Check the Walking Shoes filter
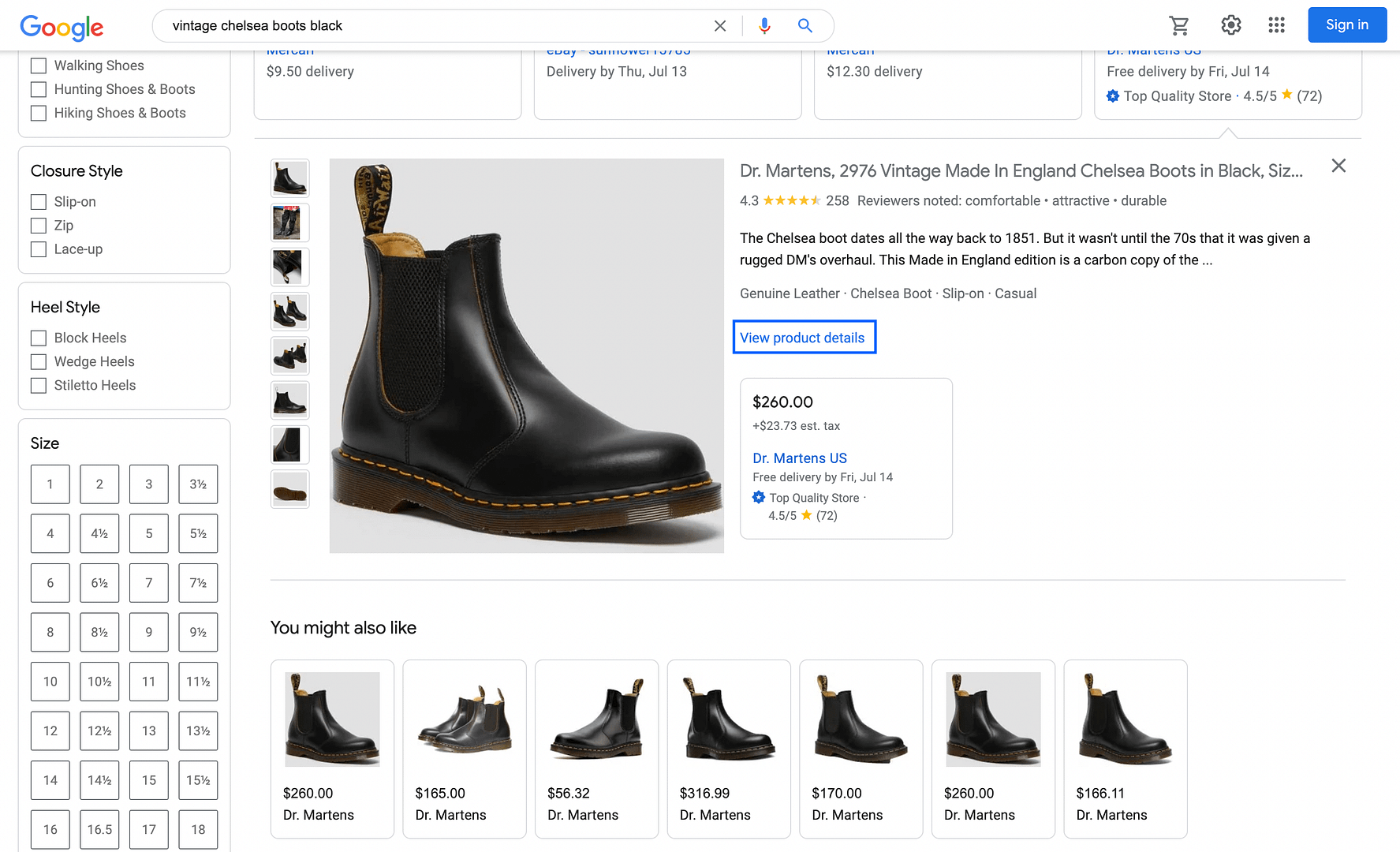The image size is (1400, 852). tap(39, 65)
